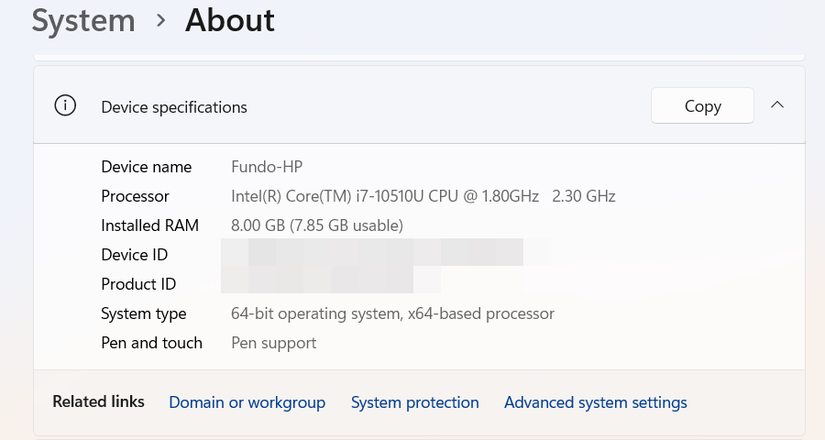Collapse the Device specifications section

pos(777,105)
